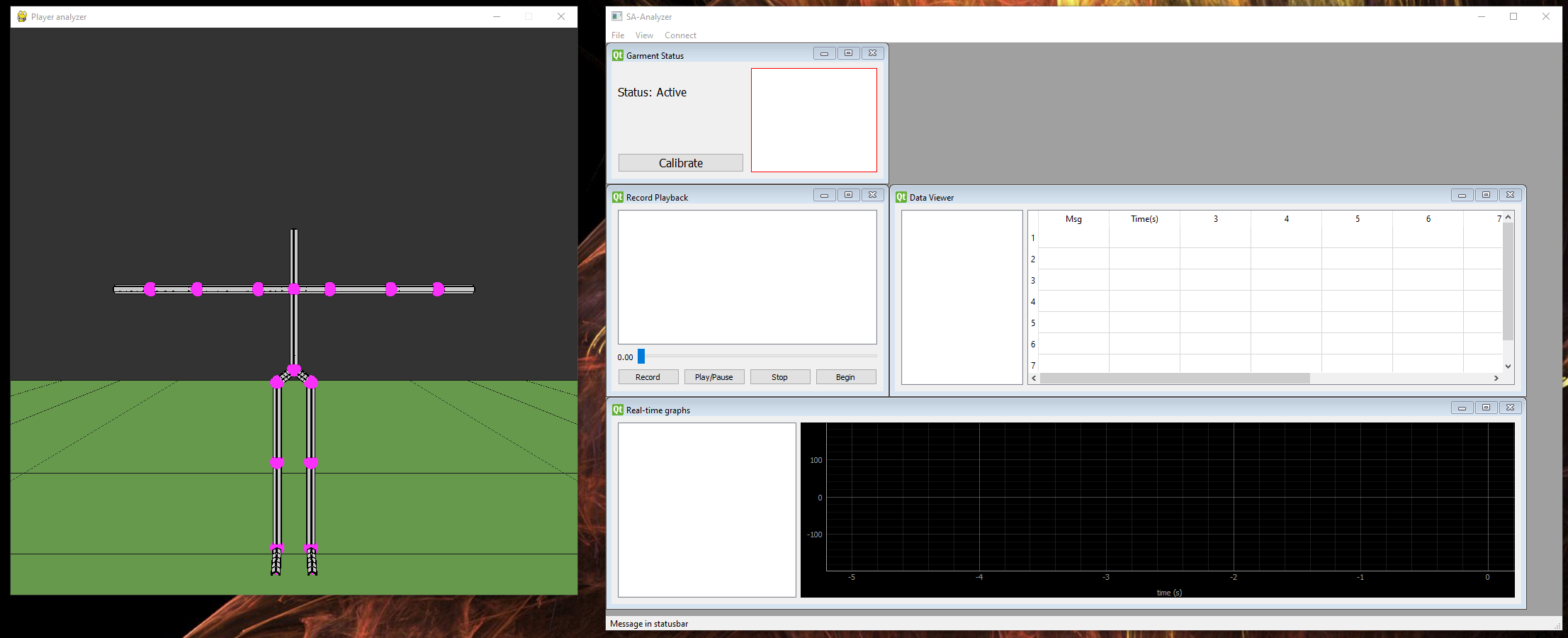Restore the Real-time graphs subwindow
This screenshot has height=638, width=1568.
1486,408
